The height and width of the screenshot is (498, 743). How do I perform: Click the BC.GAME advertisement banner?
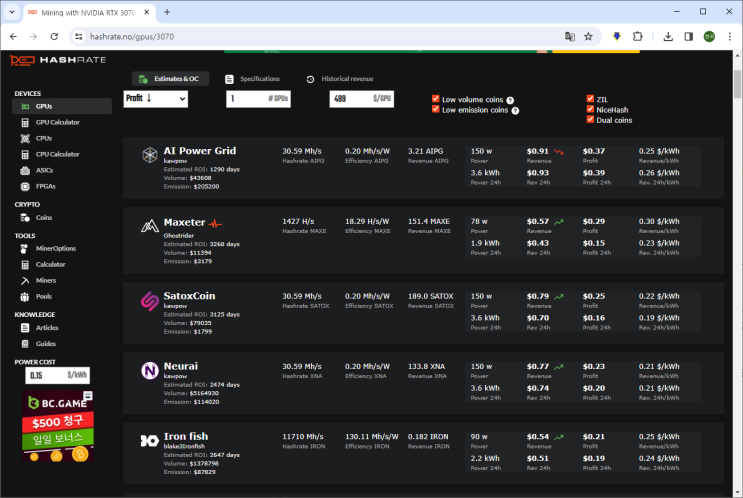point(57,426)
